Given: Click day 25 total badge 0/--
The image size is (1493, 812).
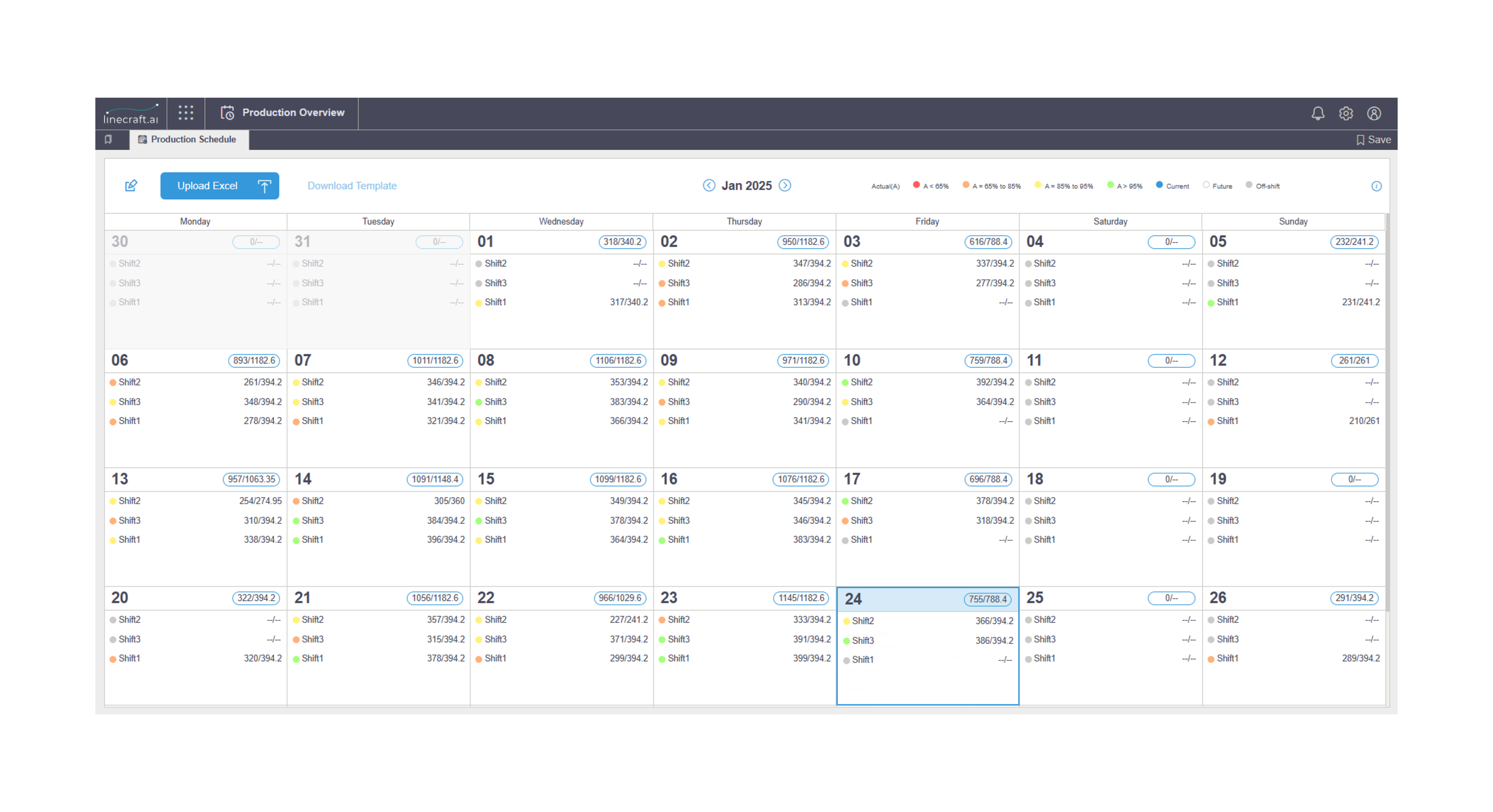Looking at the screenshot, I should (x=1171, y=598).
